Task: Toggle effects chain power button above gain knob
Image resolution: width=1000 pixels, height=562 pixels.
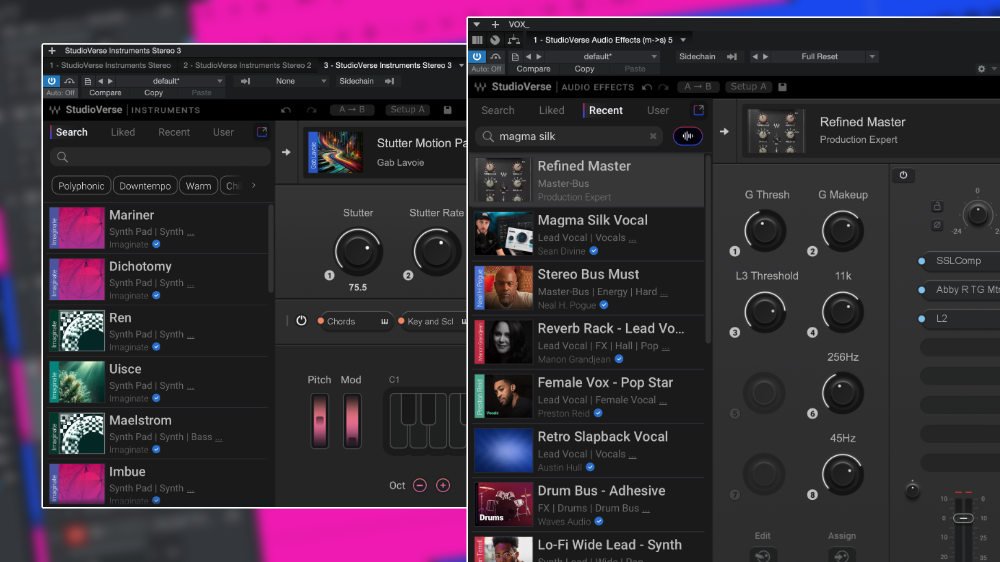Action: [x=903, y=175]
